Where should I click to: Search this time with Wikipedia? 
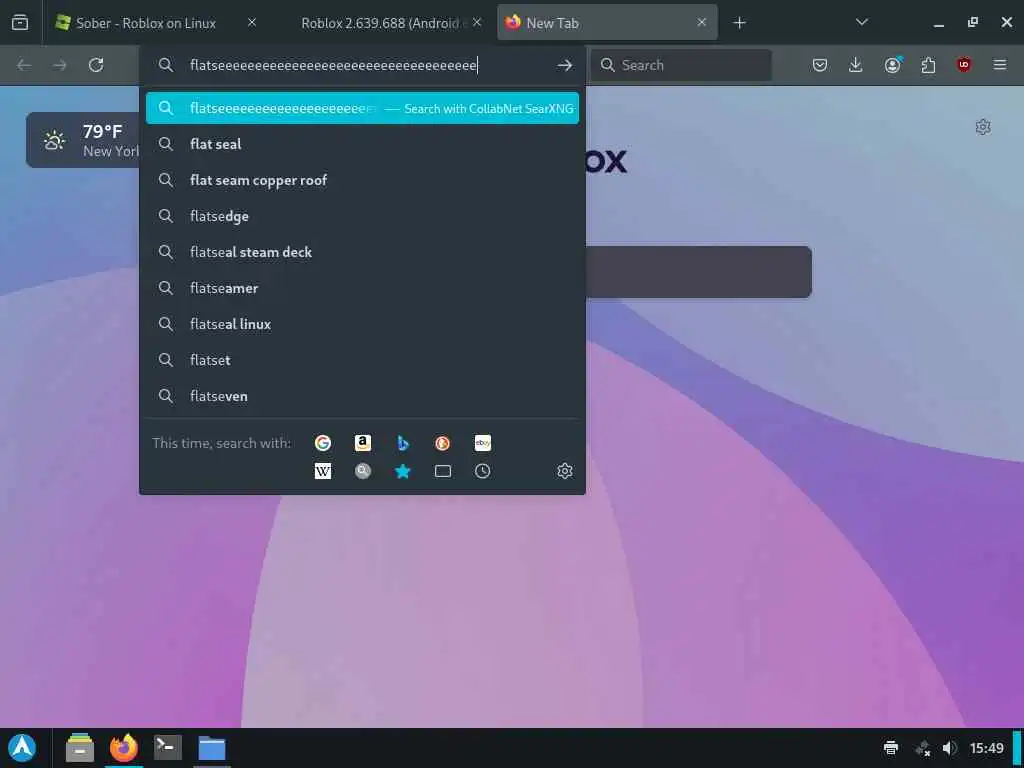click(323, 471)
